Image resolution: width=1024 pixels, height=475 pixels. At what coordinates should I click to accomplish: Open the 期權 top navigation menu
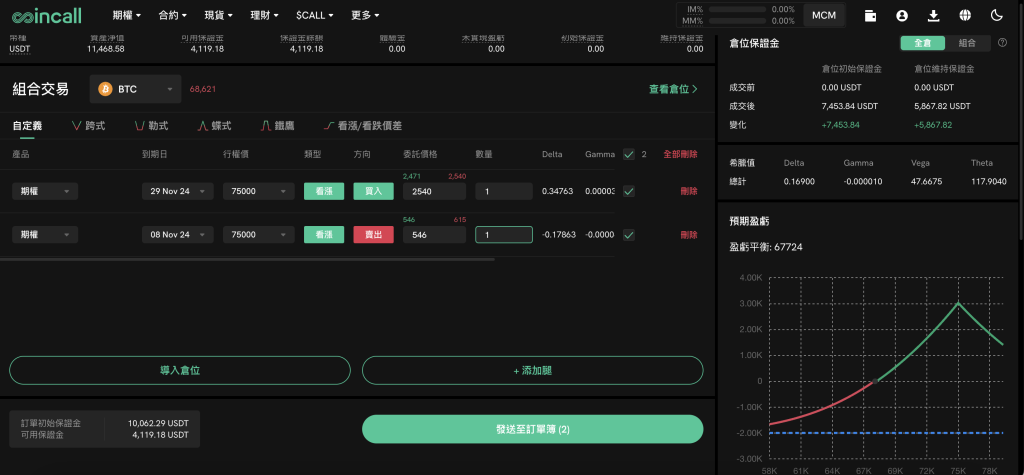126,15
